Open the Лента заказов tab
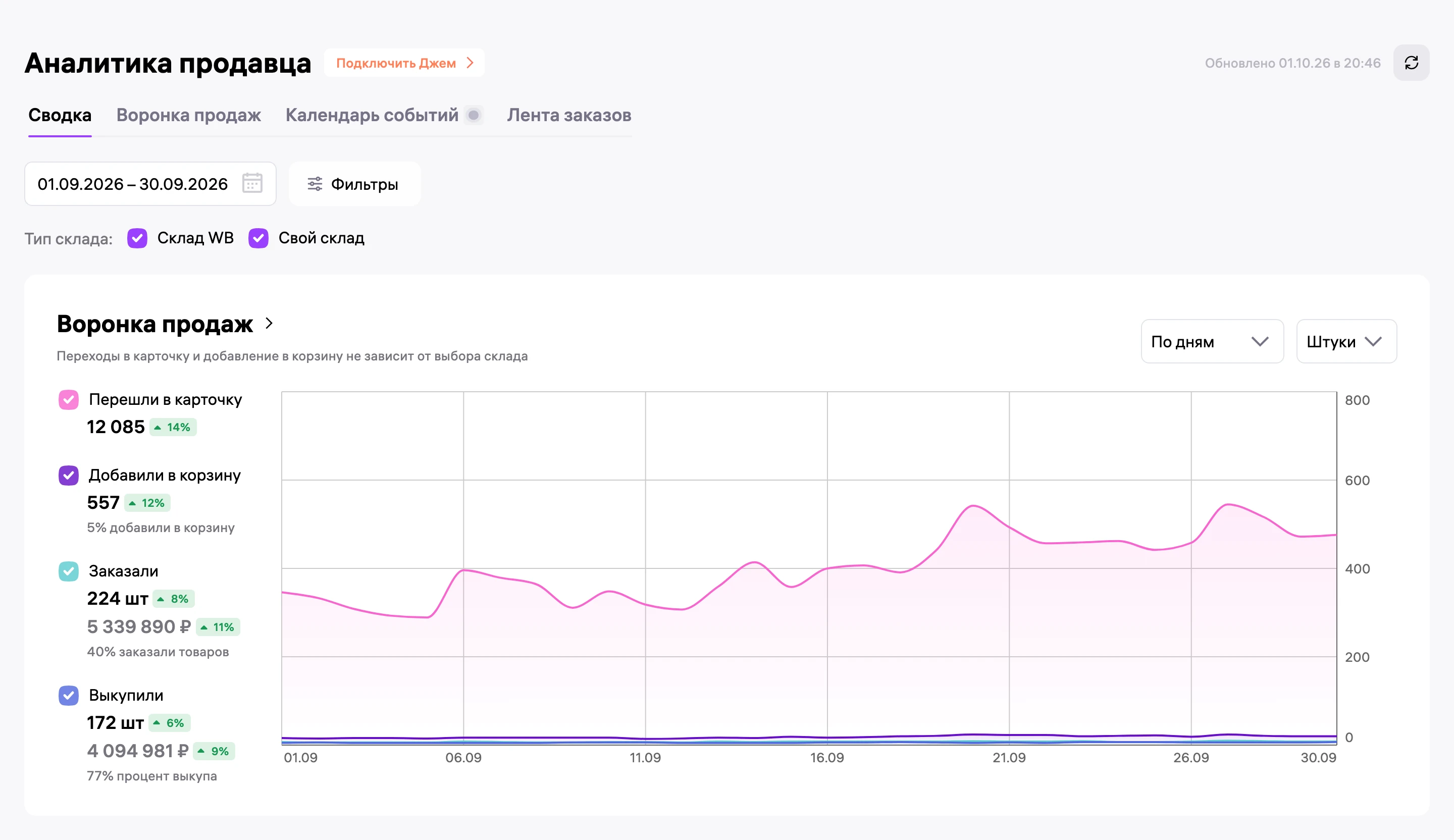 click(x=569, y=116)
